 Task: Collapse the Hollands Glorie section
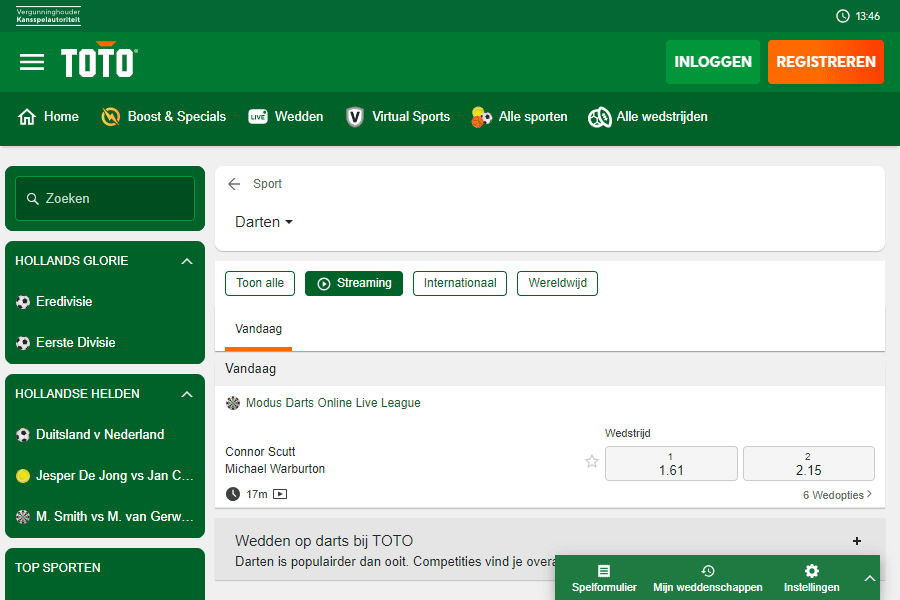point(187,261)
